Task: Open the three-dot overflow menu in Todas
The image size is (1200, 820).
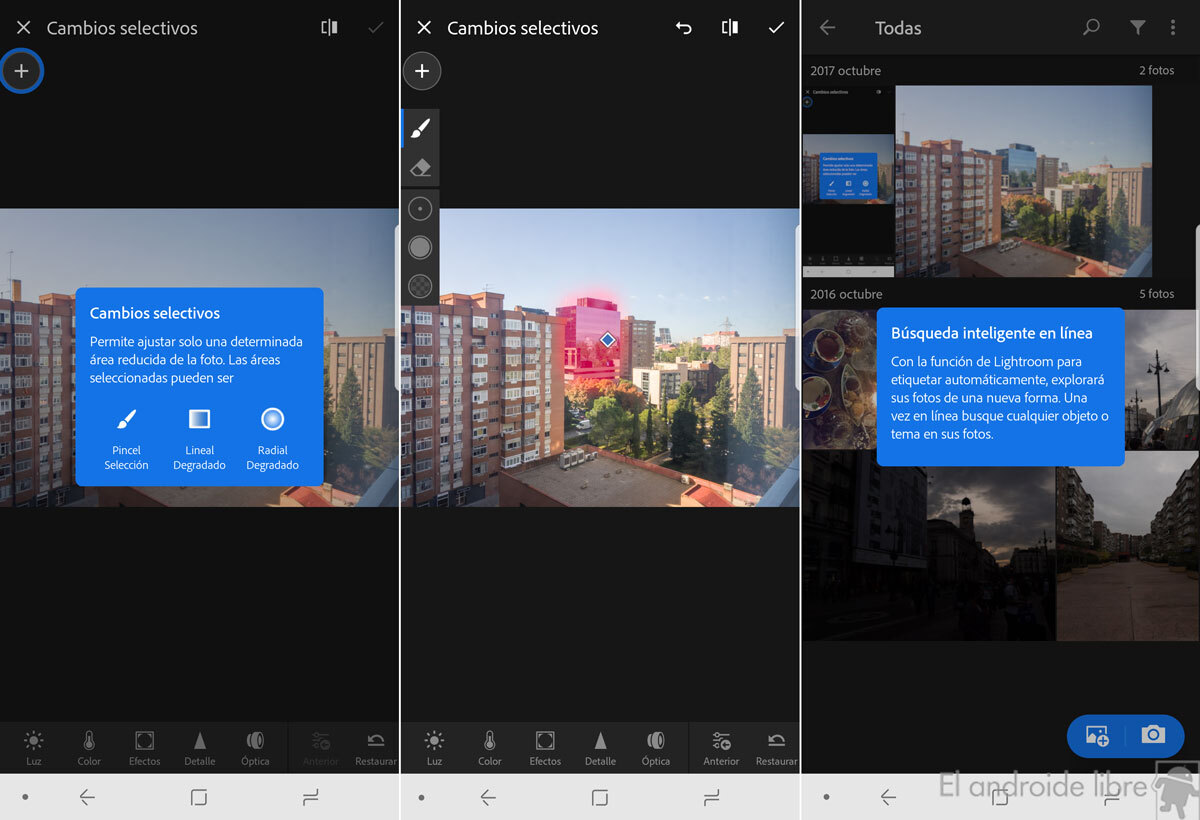Action: (1173, 28)
